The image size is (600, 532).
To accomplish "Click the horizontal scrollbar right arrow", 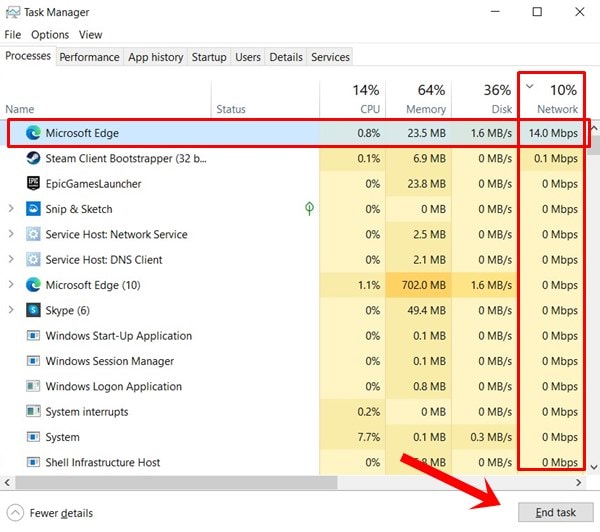I will pyautogui.click(x=579, y=483).
